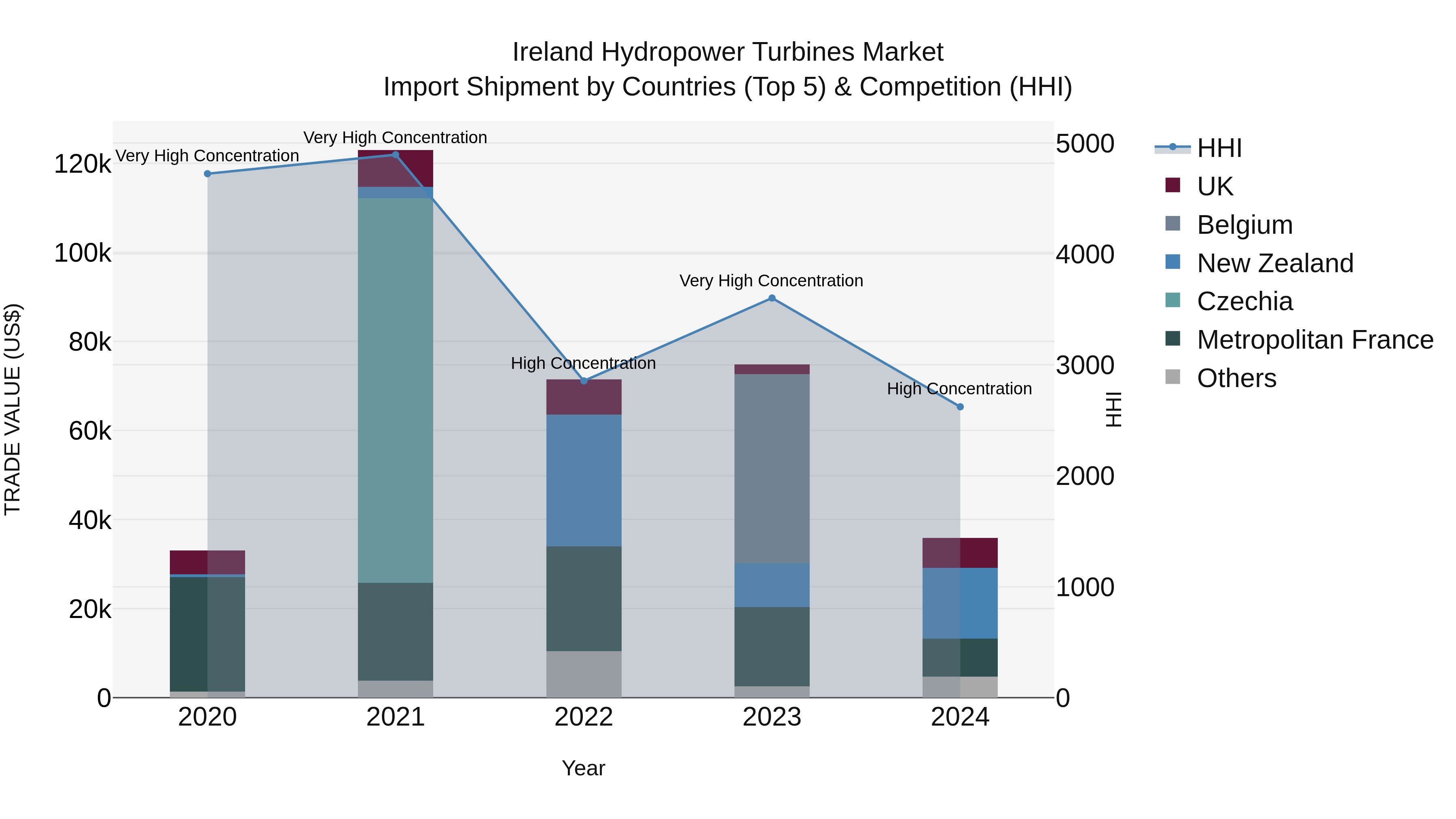The width and height of the screenshot is (1456, 819).
Task: Click Metropolitan France segment in 2023 bar
Action: point(772,647)
